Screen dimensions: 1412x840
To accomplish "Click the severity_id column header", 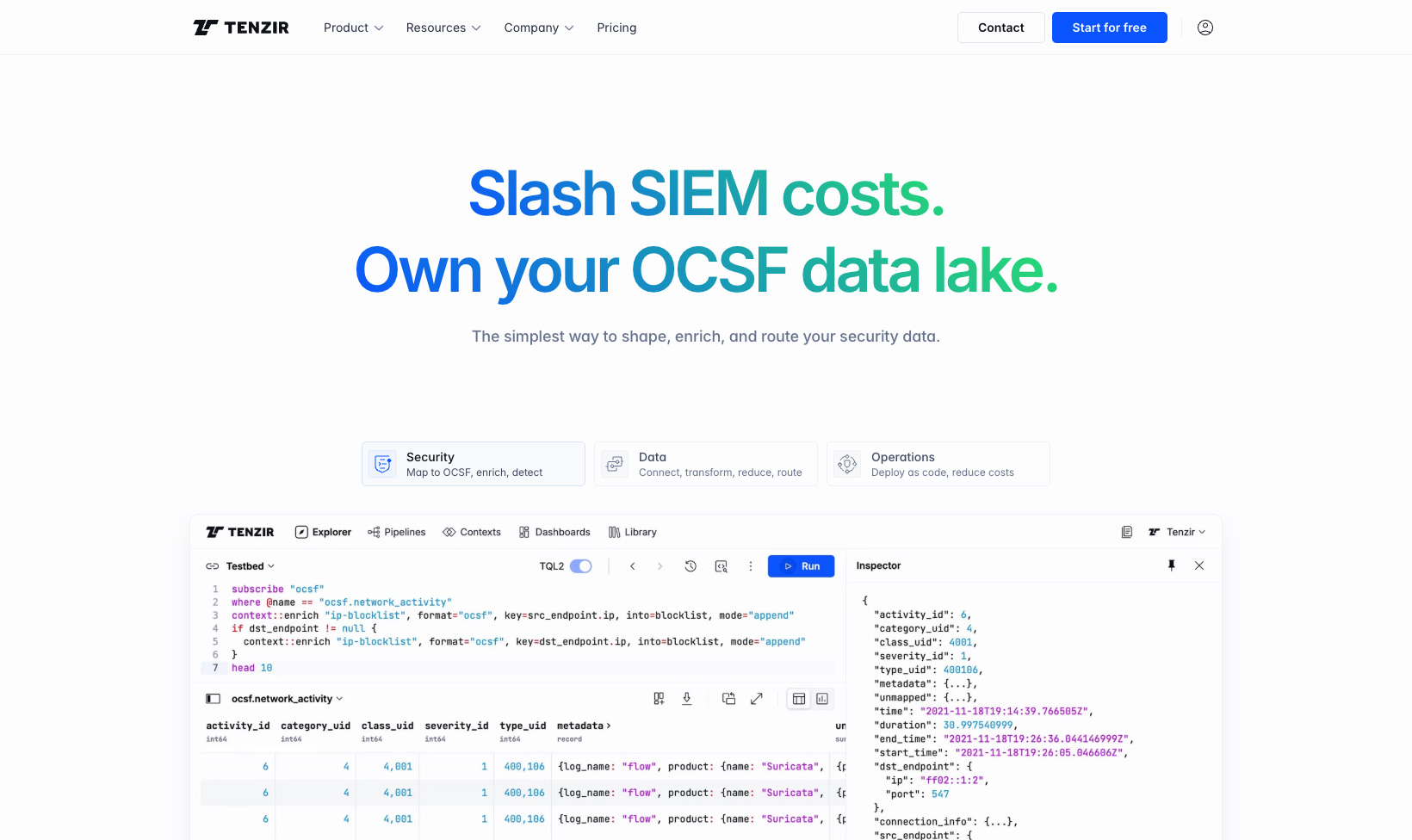I will pos(456,726).
